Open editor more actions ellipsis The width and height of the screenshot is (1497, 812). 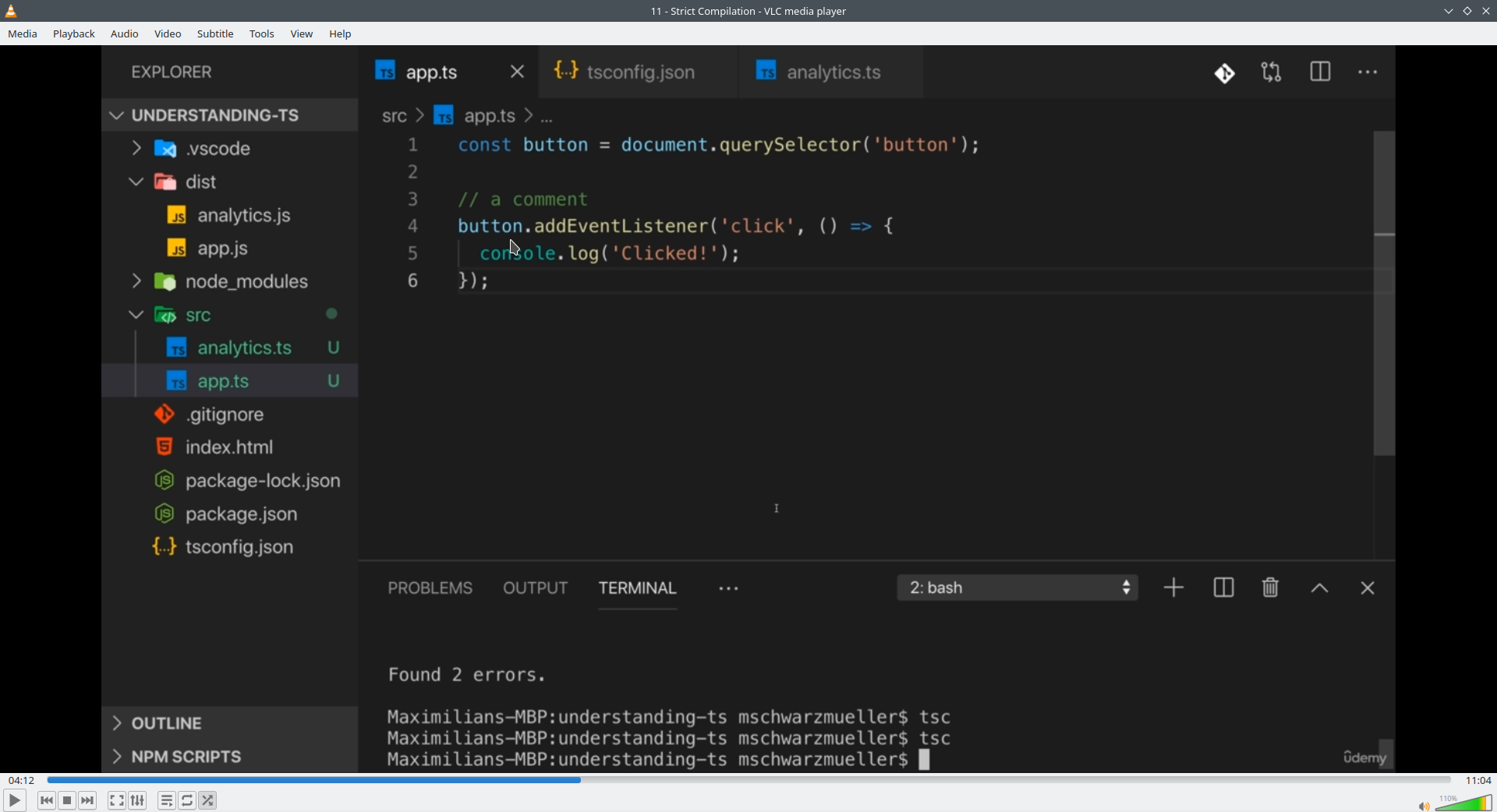pos(1368,73)
